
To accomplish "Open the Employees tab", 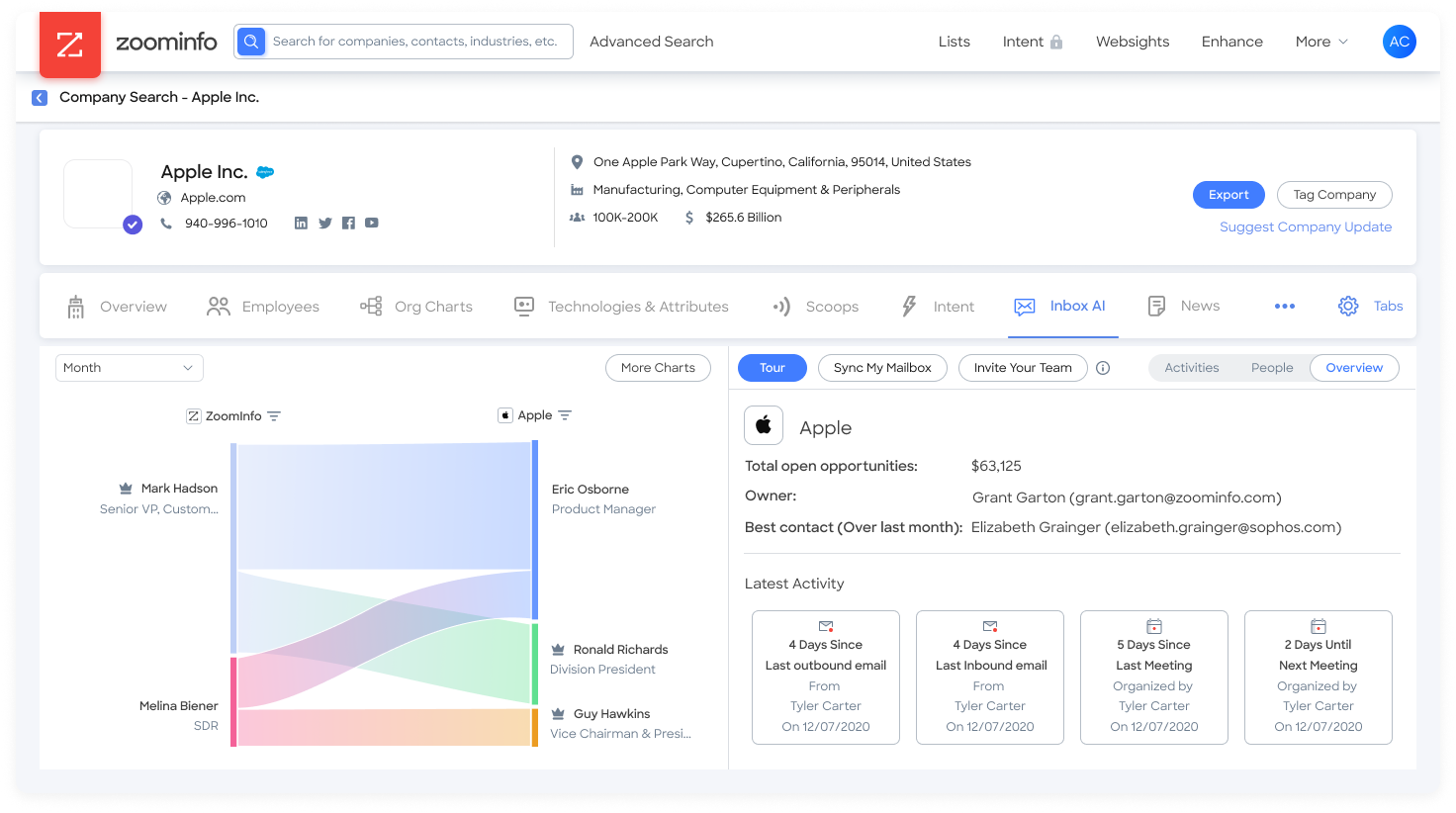I will click(263, 307).
